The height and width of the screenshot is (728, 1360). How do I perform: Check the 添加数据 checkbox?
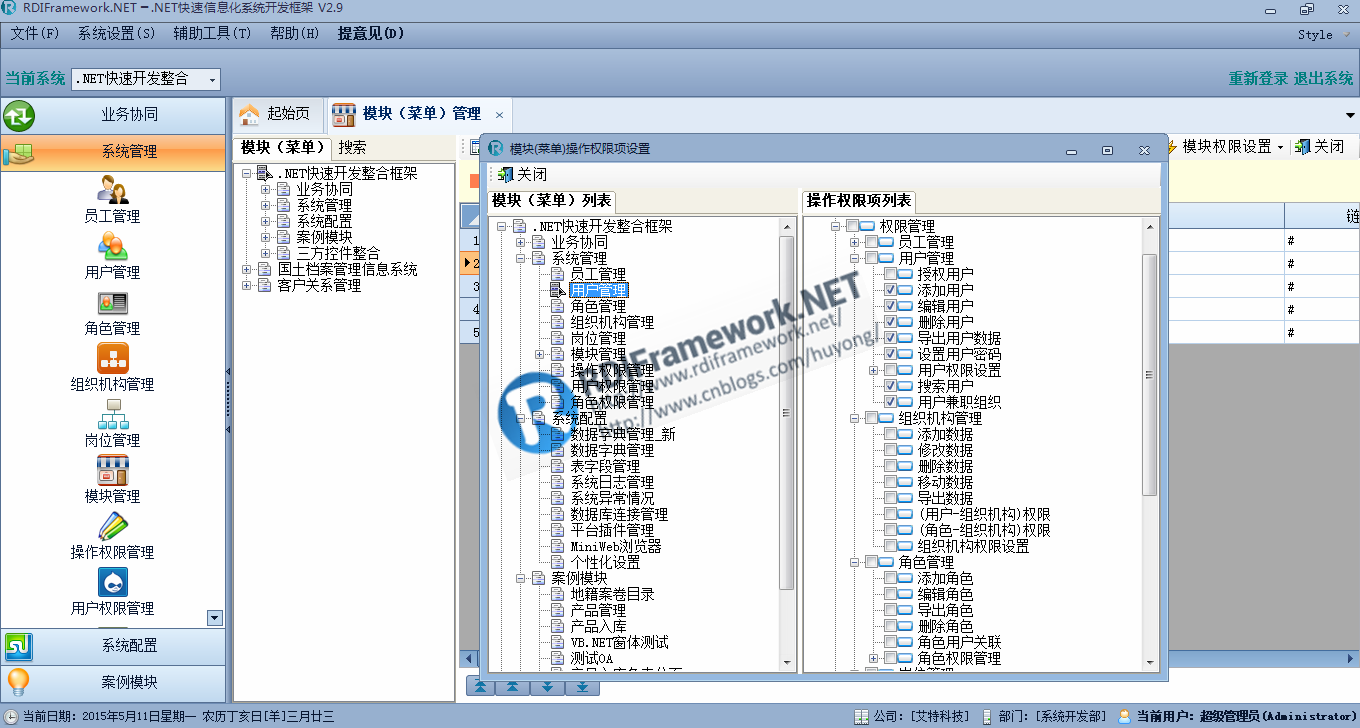[x=891, y=434]
